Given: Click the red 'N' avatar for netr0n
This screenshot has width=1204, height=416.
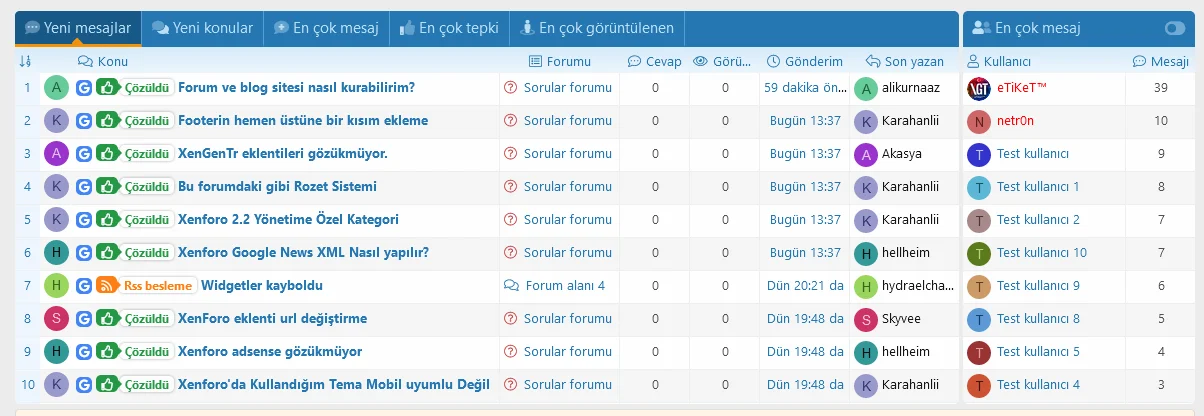Looking at the screenshot, I should click(979, 121).
